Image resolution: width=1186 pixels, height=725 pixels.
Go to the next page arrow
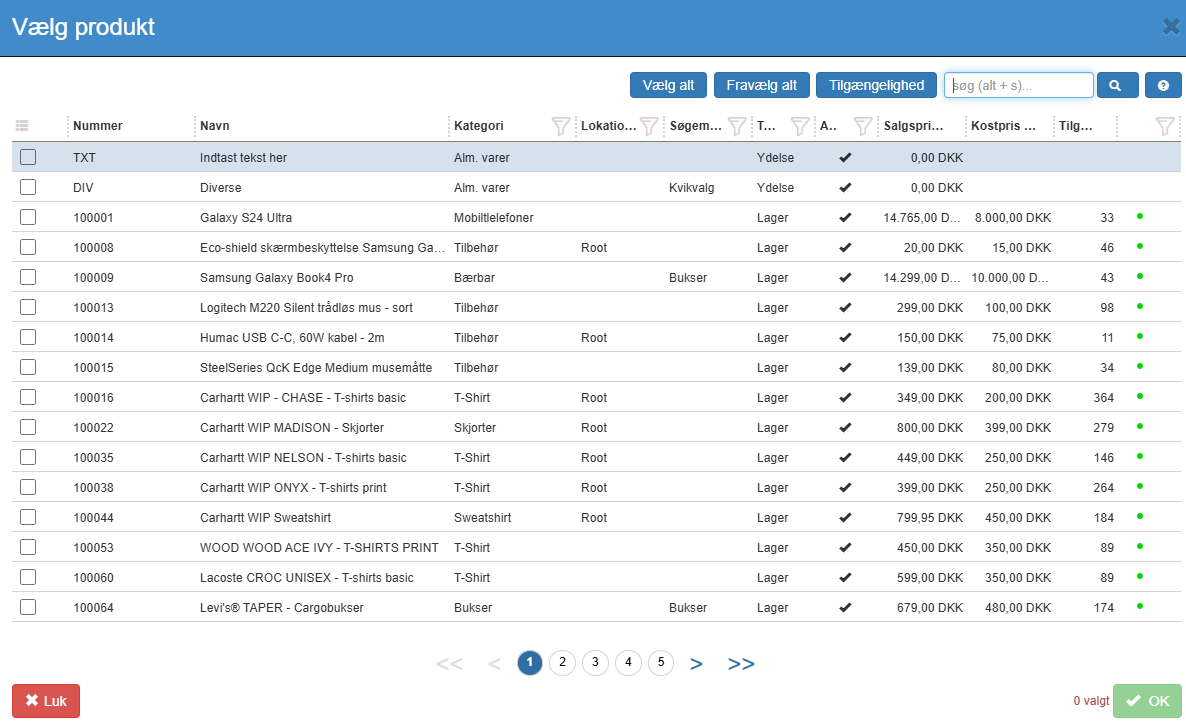(696, 663)
